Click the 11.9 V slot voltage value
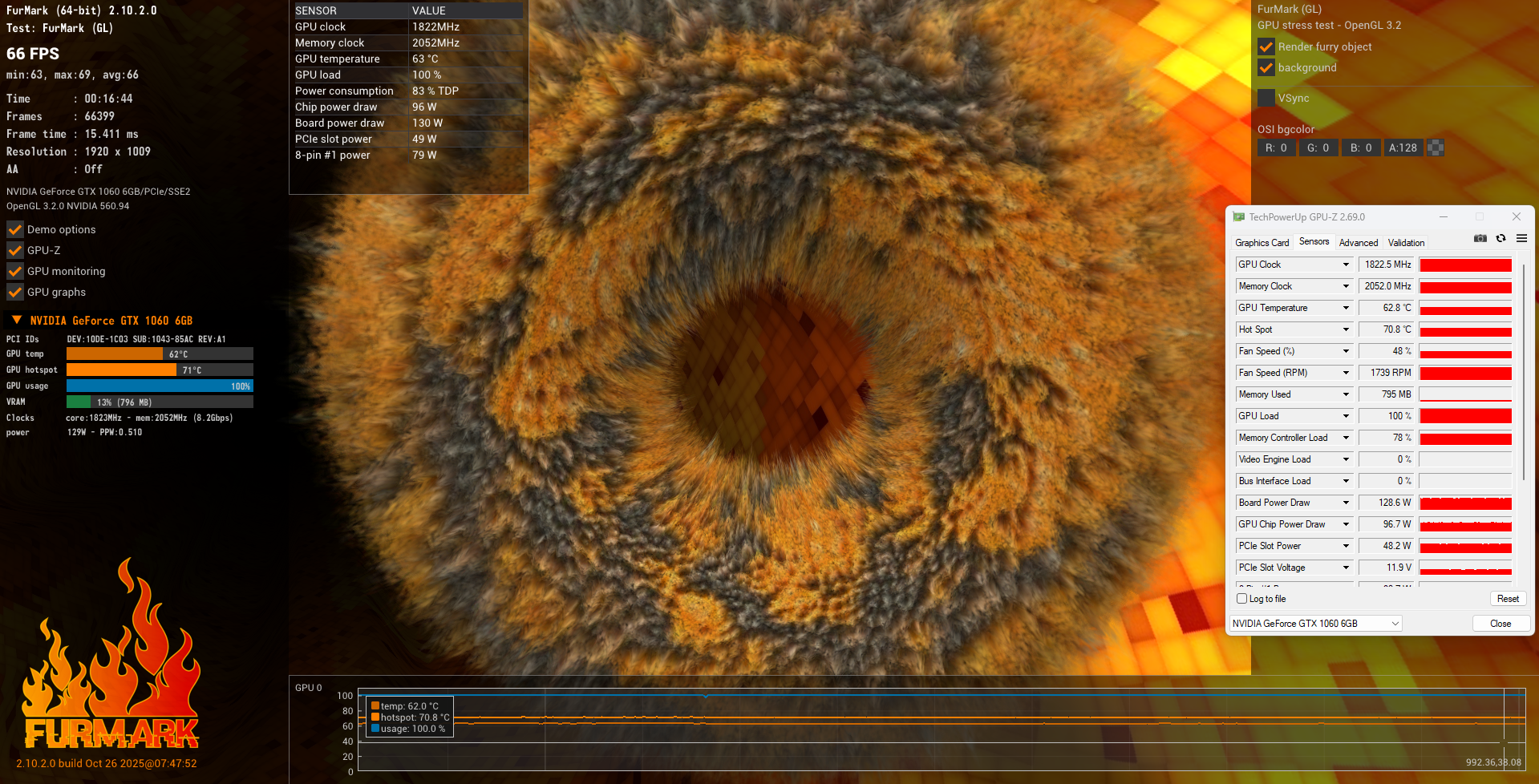The width and height of the screenshot is (1539, 784). pyautogui.click(x=1387, y=568)
